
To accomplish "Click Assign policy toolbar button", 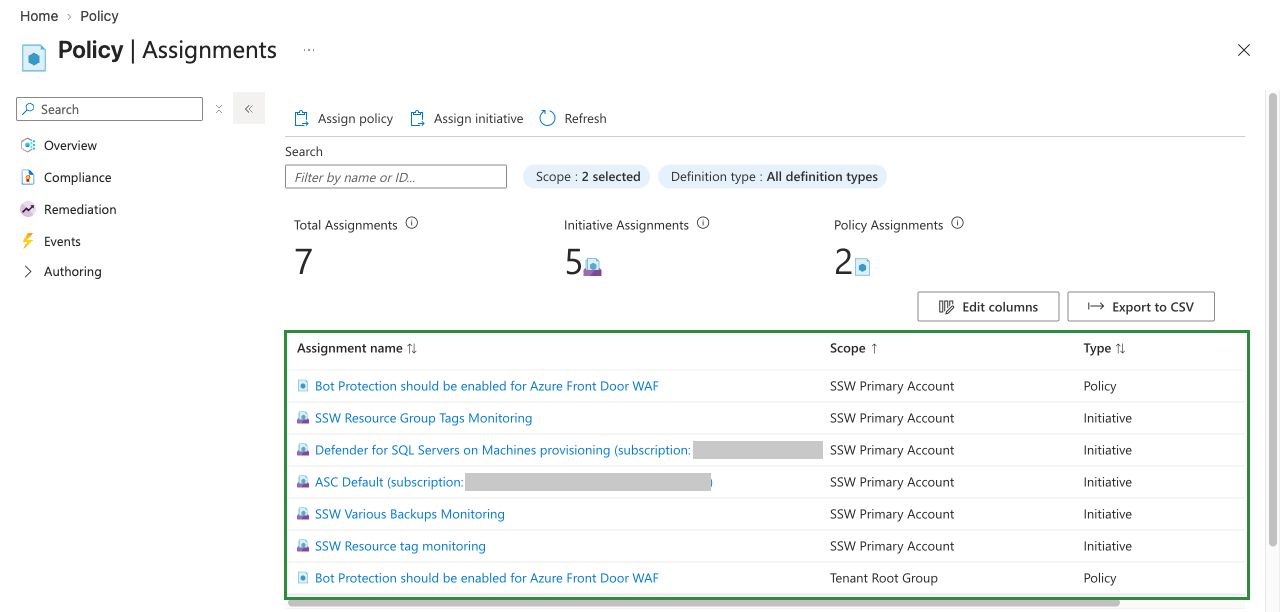I will pyautogui.click(x=343, y=118).
